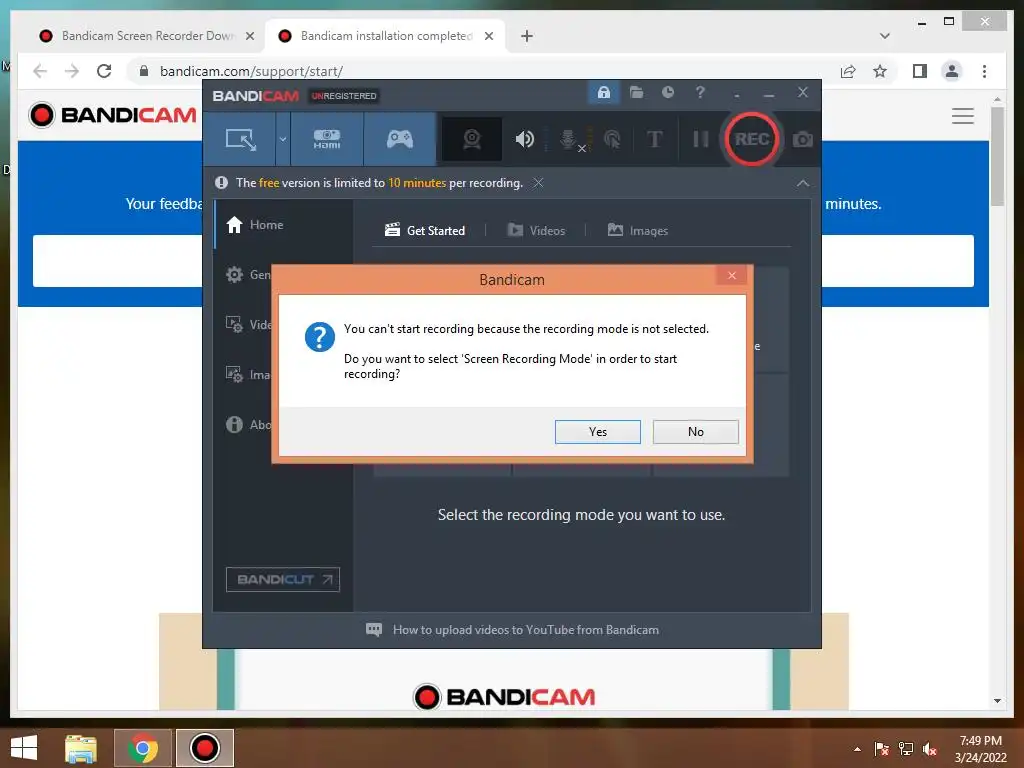Screen dimensions: 1024x768
Task: Toggle the microphone recording icon
Action: [569, 139]
